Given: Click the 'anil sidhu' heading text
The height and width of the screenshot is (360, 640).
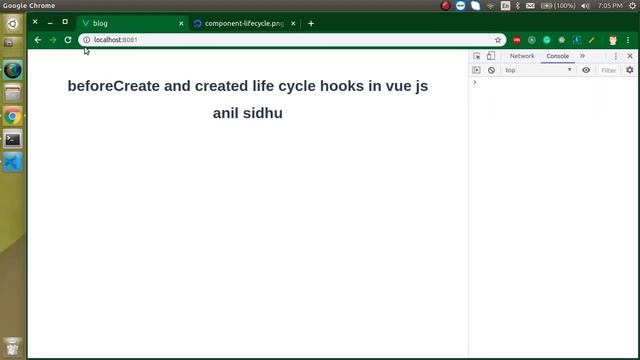Looking at the screenshot, I should click(248, 113).
